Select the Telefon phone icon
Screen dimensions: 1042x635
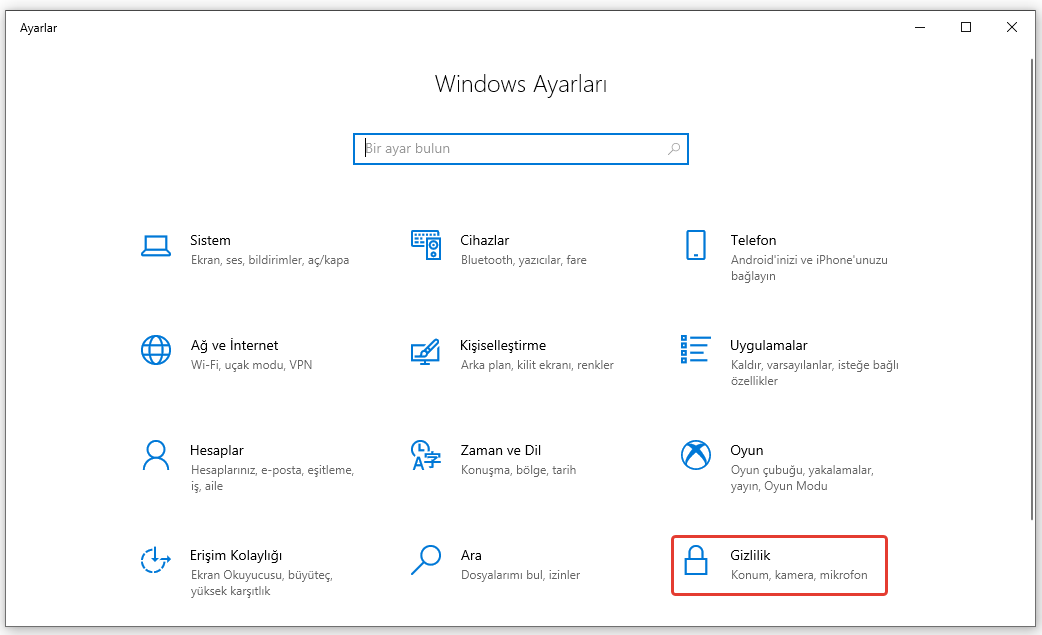(x=695, y=245)
